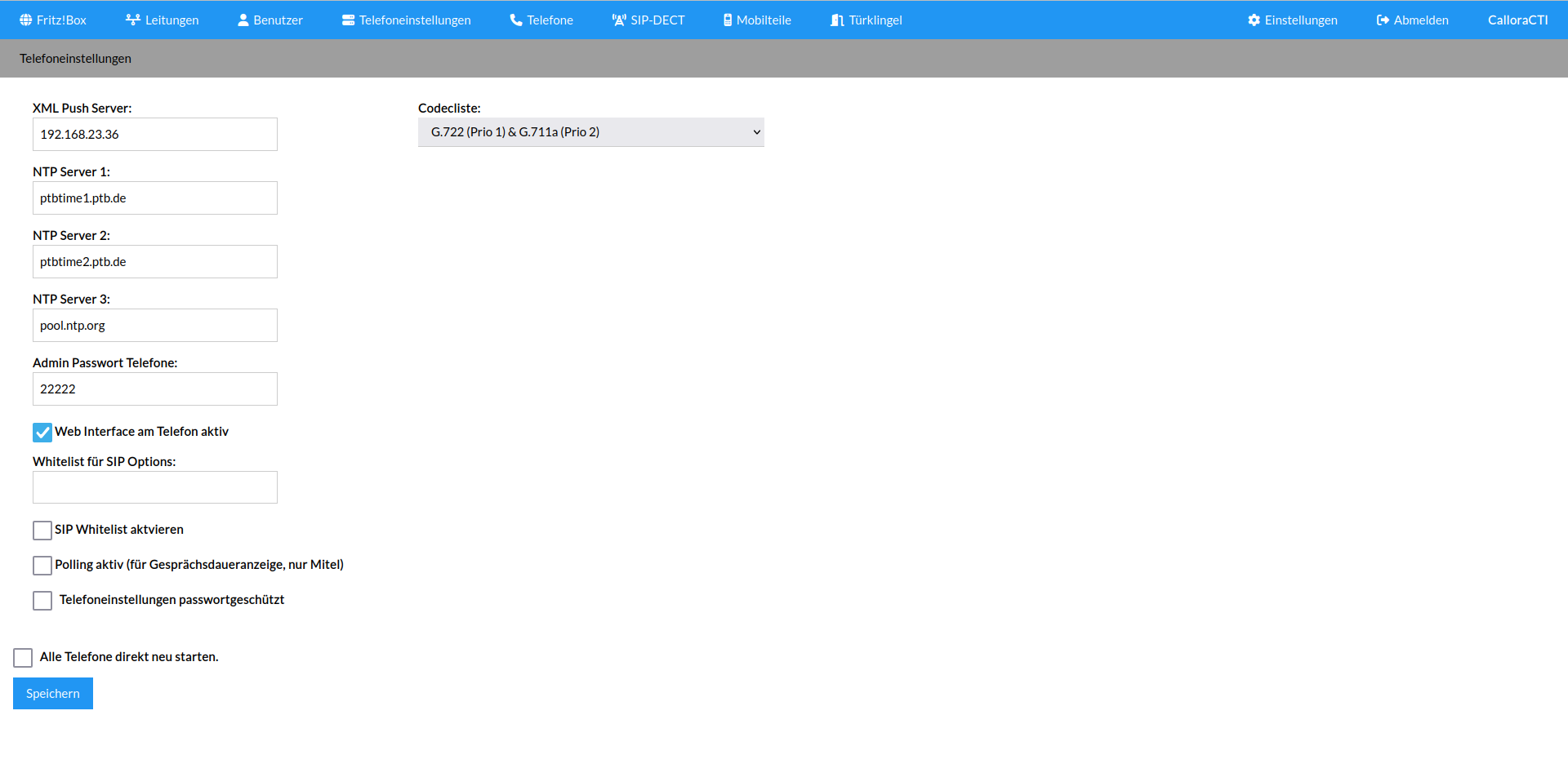1568x764 pixels.
Task: Open the Mobilteile menu label
Action: click(x=764, y=20)
